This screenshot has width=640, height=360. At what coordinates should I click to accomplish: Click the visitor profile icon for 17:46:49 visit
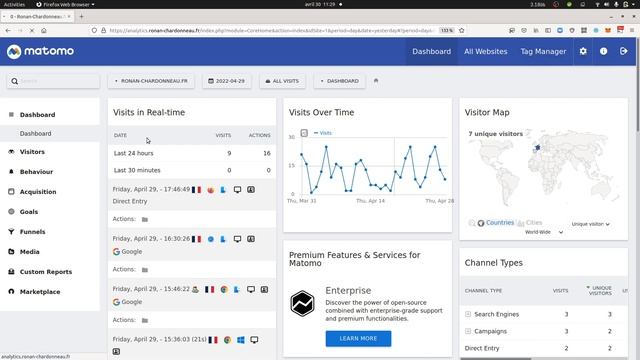tap(251, 189)
